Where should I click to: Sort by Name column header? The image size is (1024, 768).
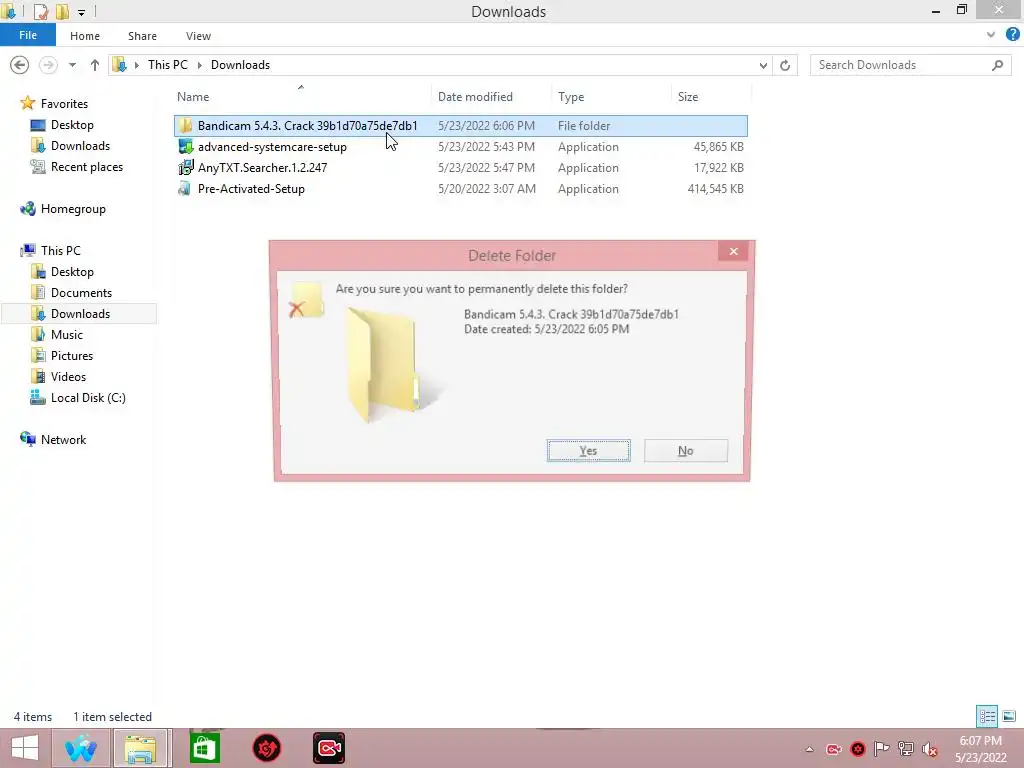click(193, 97)
